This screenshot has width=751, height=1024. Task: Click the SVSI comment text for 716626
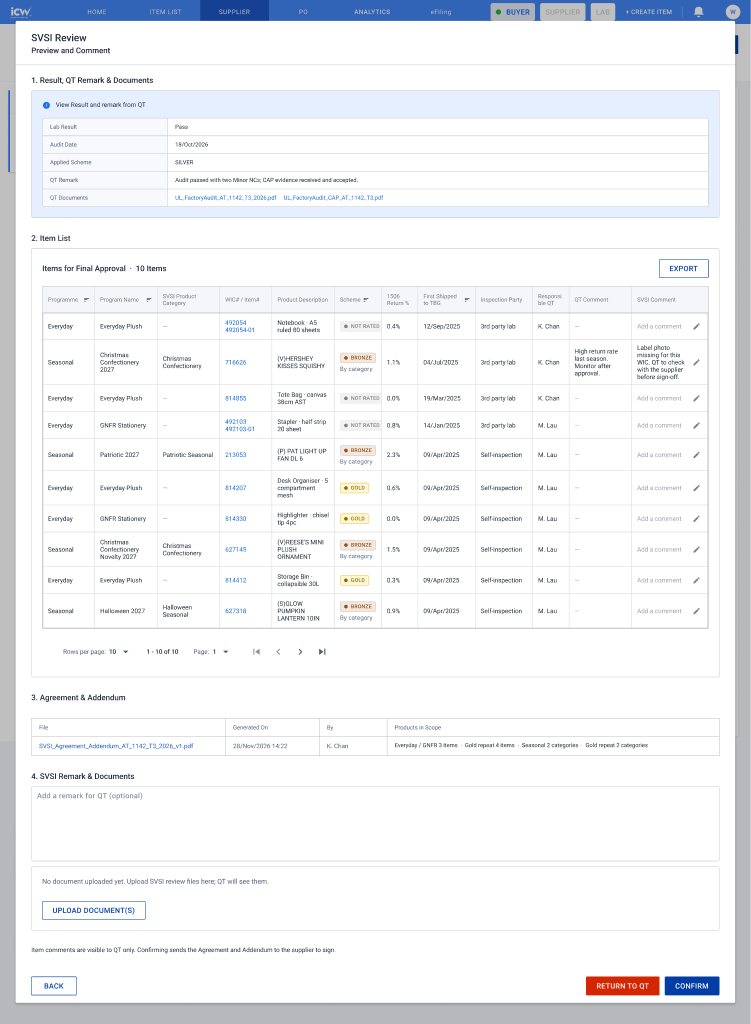[660, 362]
